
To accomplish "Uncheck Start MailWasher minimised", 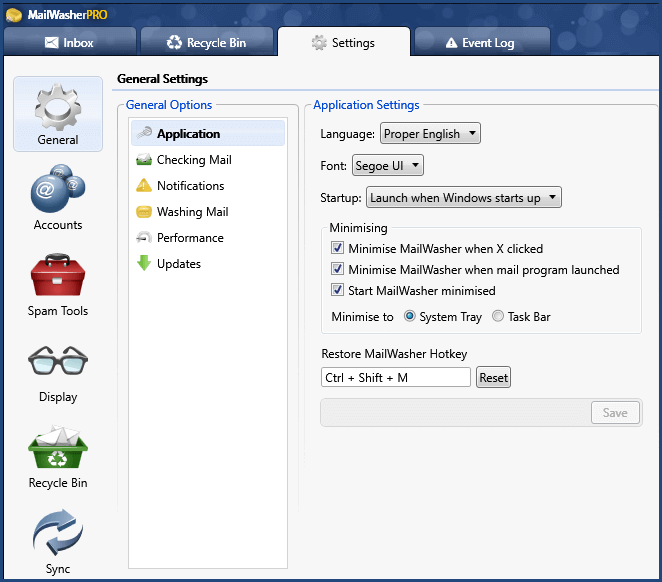I will pyautogui.click(x=337, y=290).
